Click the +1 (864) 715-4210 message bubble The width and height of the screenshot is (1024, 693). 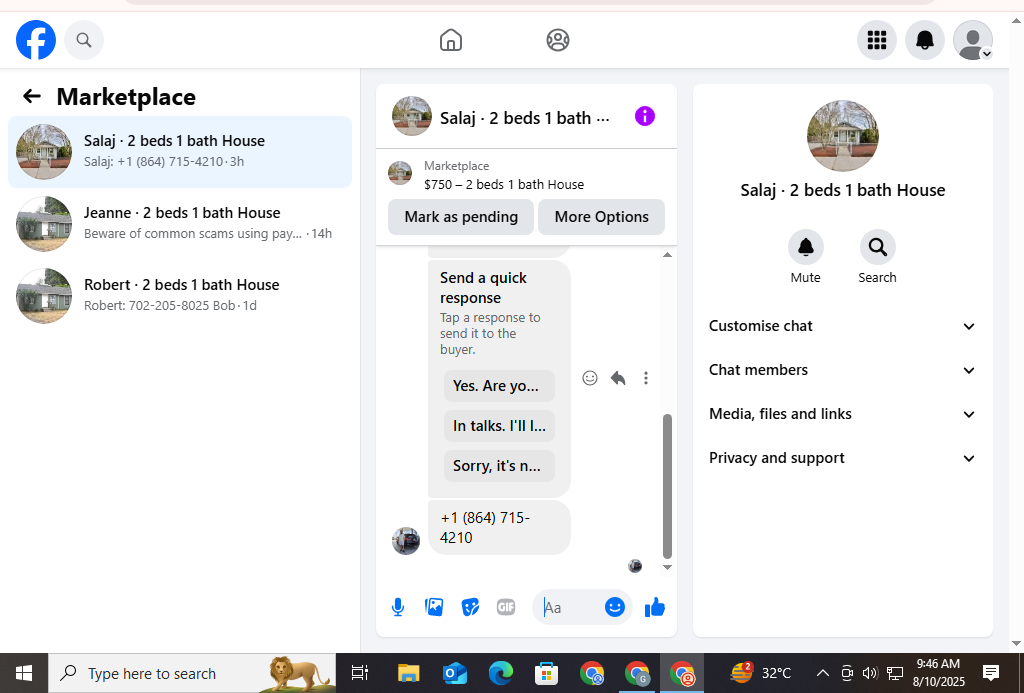(499, 528)
